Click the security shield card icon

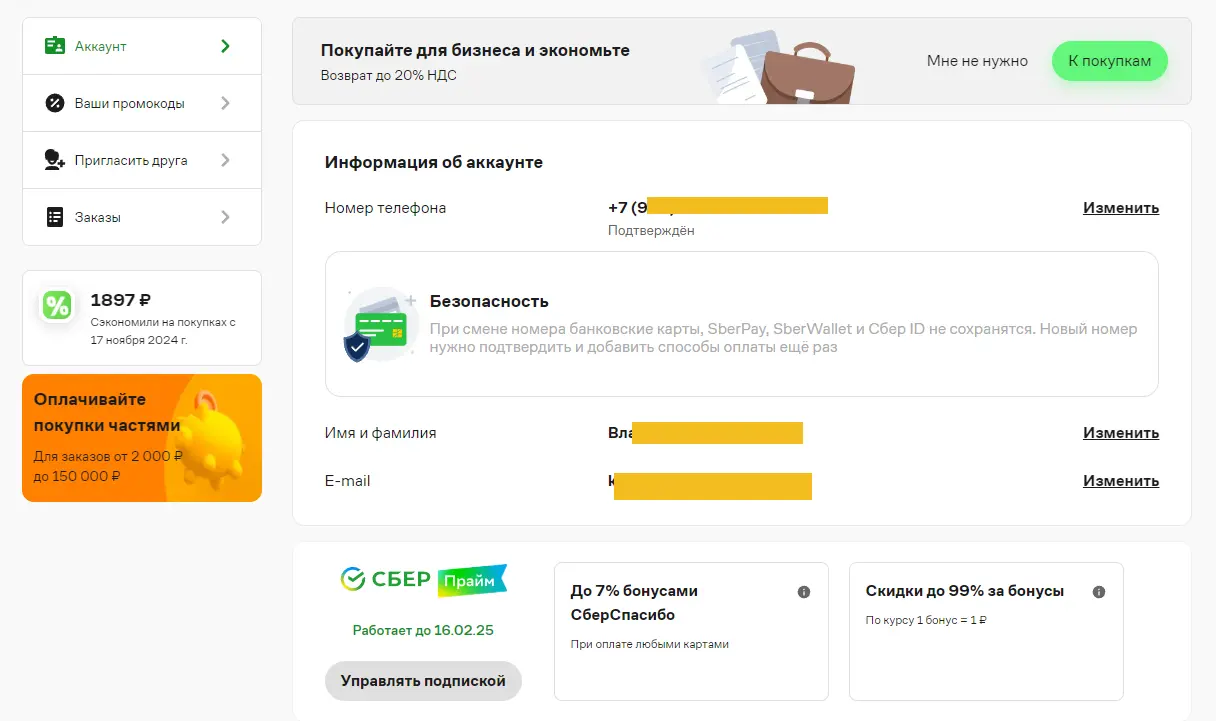pyautogui.click(x=378, y=324)
